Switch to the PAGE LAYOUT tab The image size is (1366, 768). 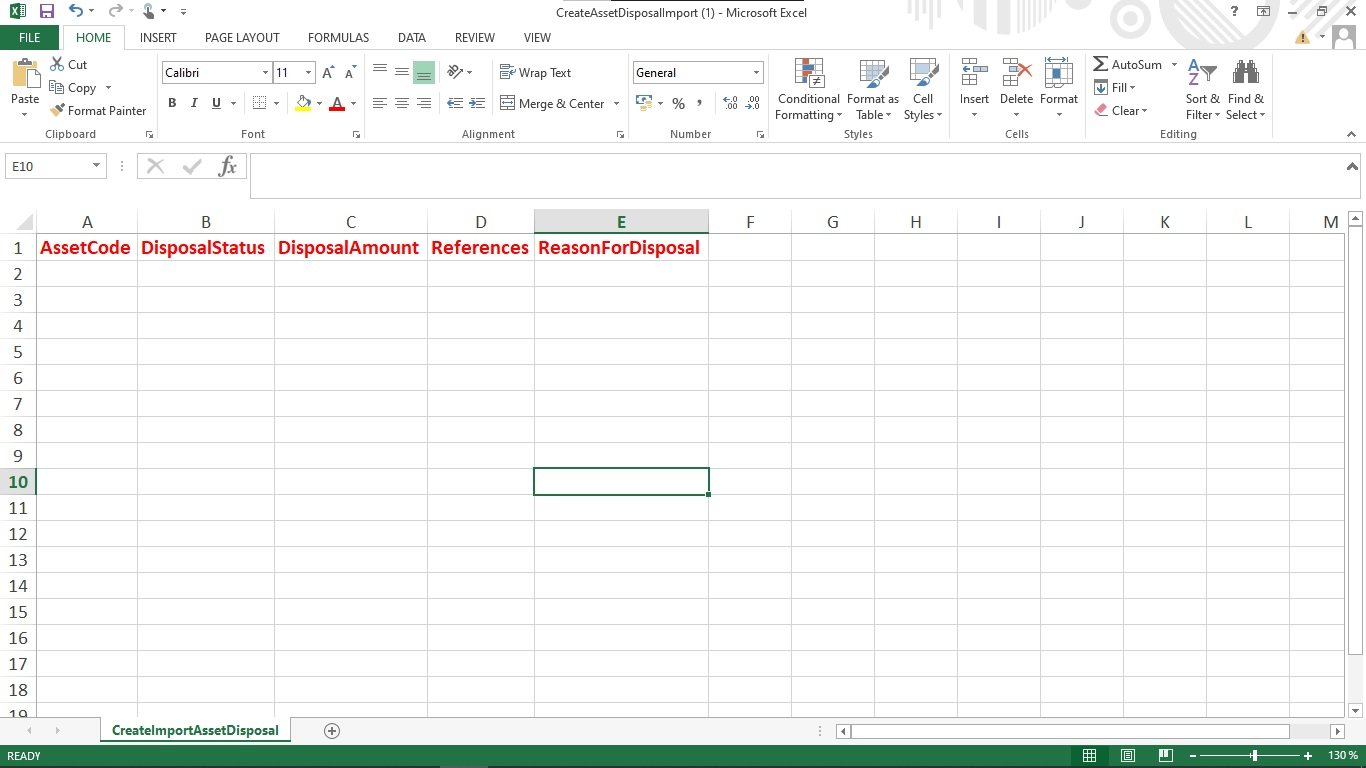tap(242, 38)
